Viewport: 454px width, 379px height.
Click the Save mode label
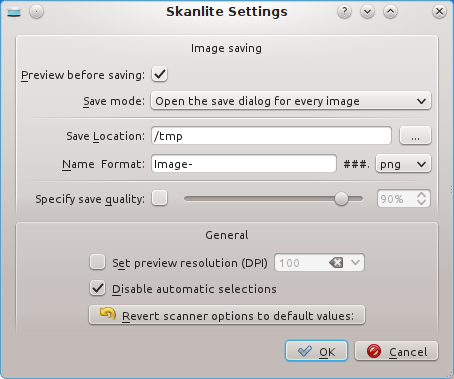pos(114,101)
